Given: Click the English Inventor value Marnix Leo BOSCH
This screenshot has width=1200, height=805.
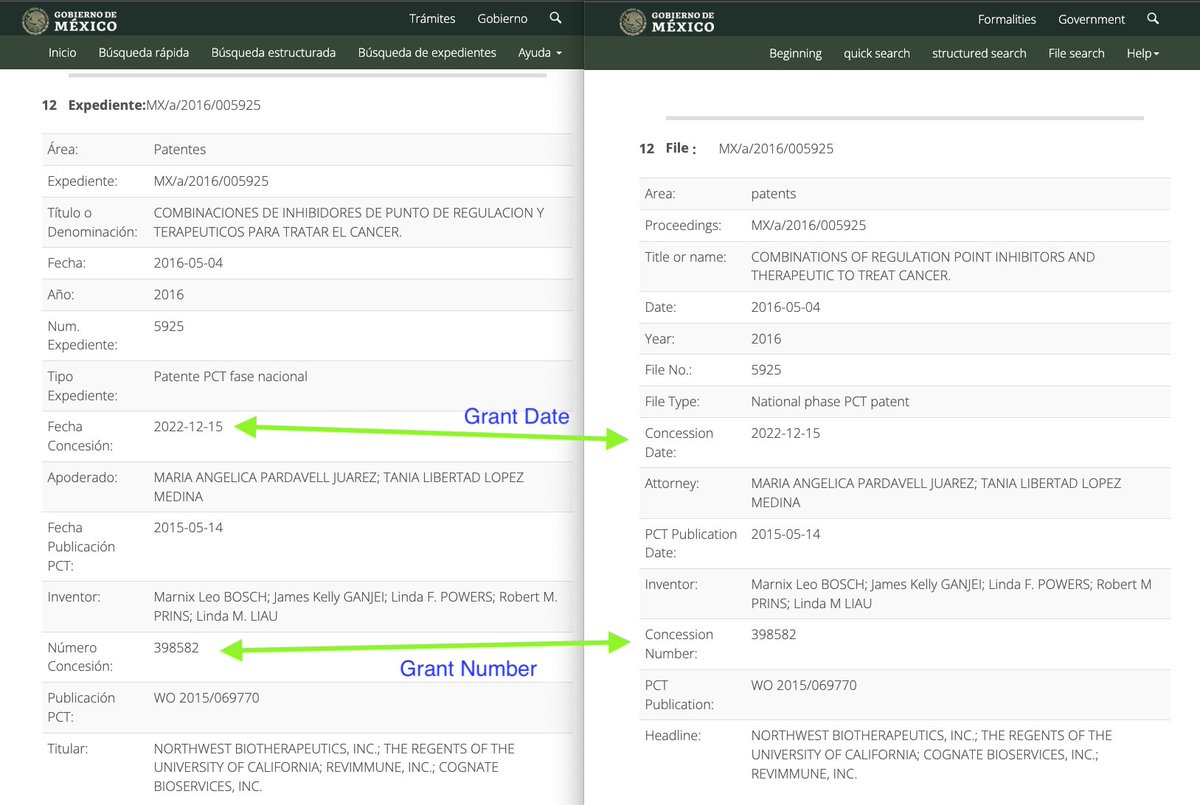Looking at the screenshot, I should (x=951, y=594).
